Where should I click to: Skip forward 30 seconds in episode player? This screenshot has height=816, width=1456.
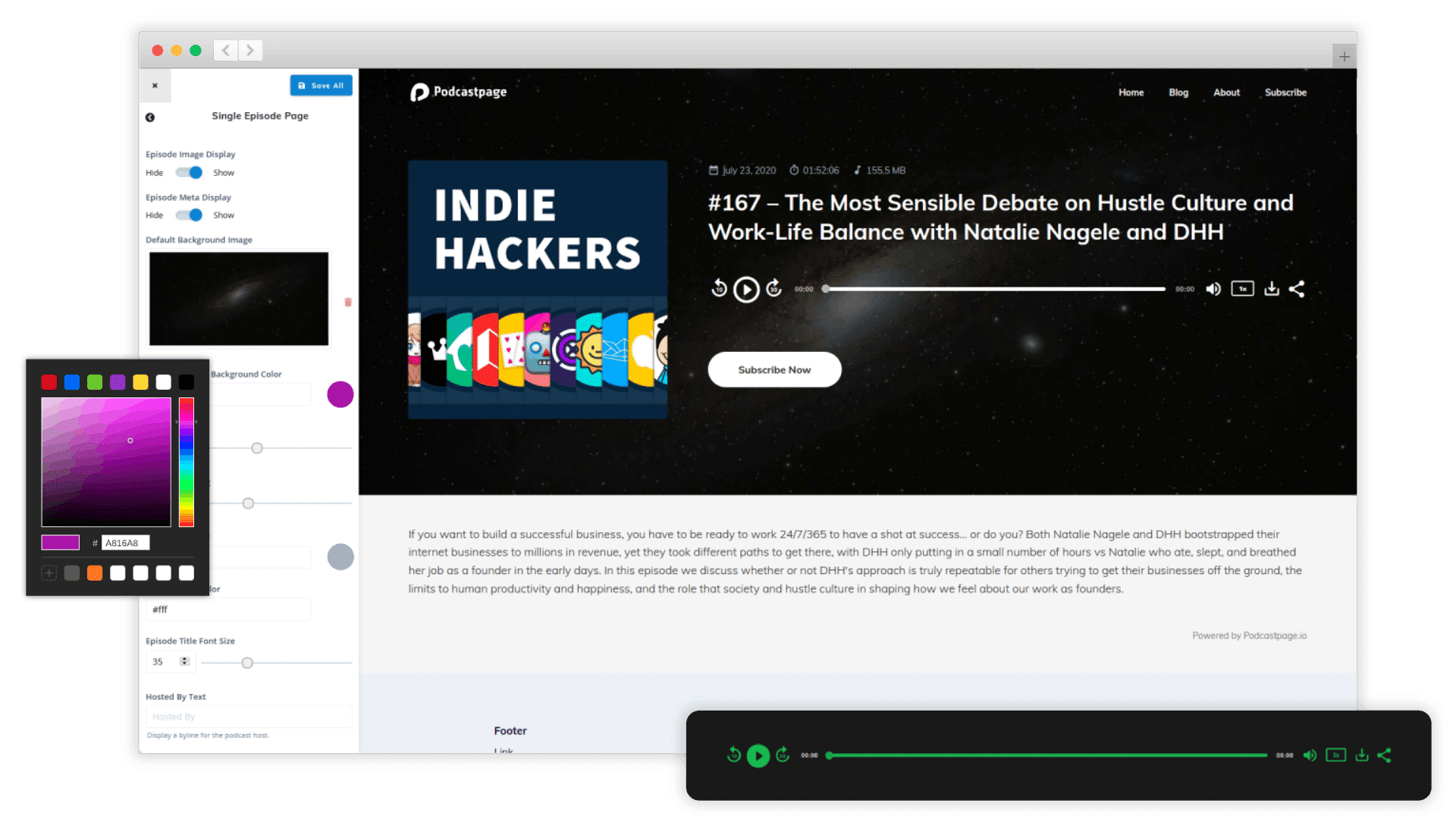[x=773, y=288]
